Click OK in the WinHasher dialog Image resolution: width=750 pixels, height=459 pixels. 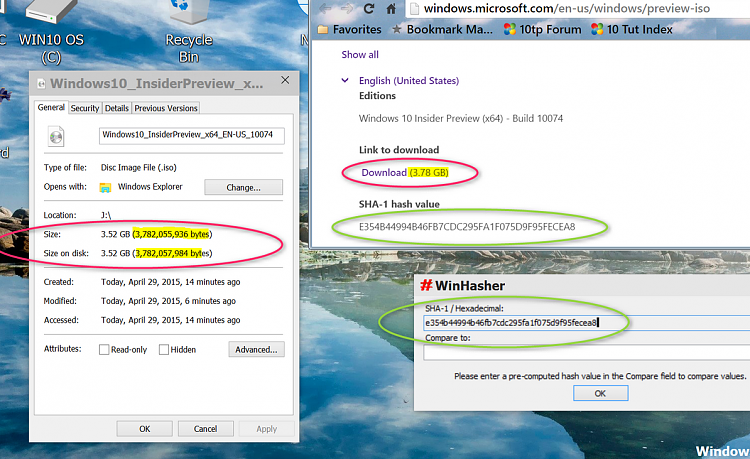tap(600, 393)
